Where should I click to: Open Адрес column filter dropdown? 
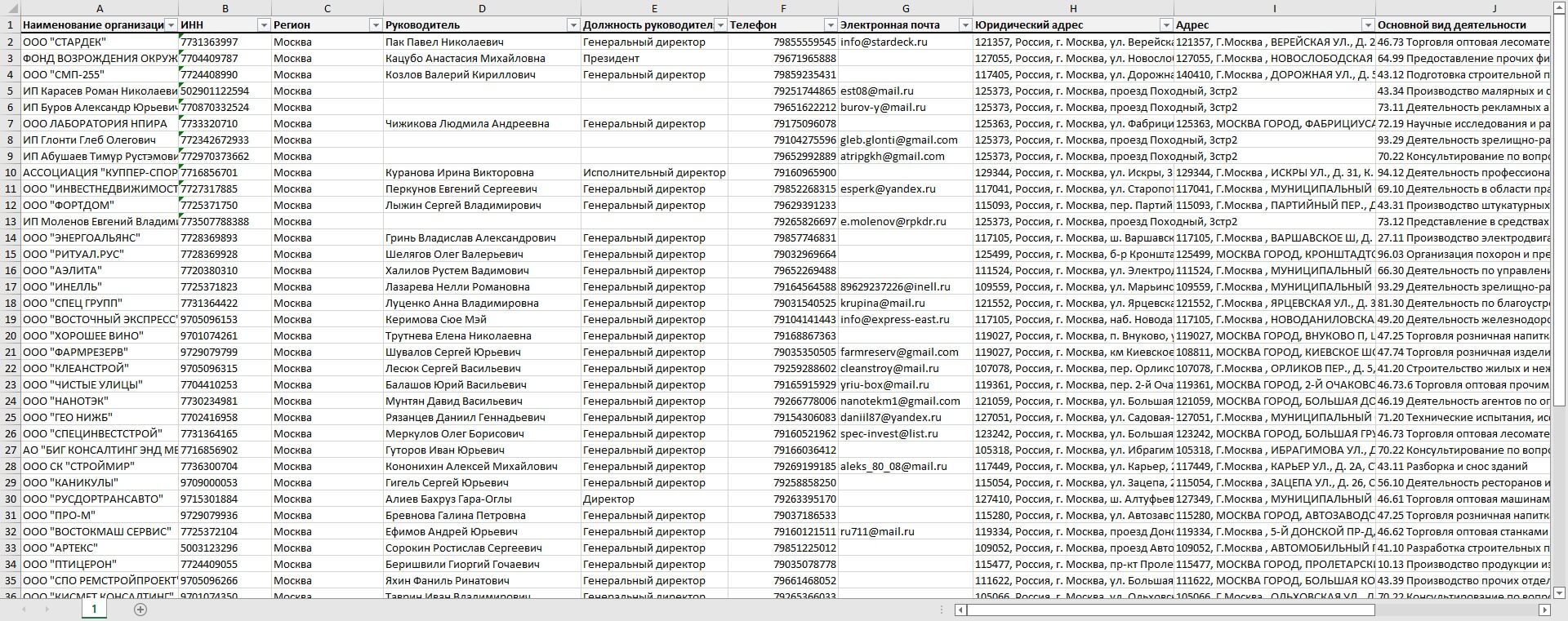coord(1368,25)
